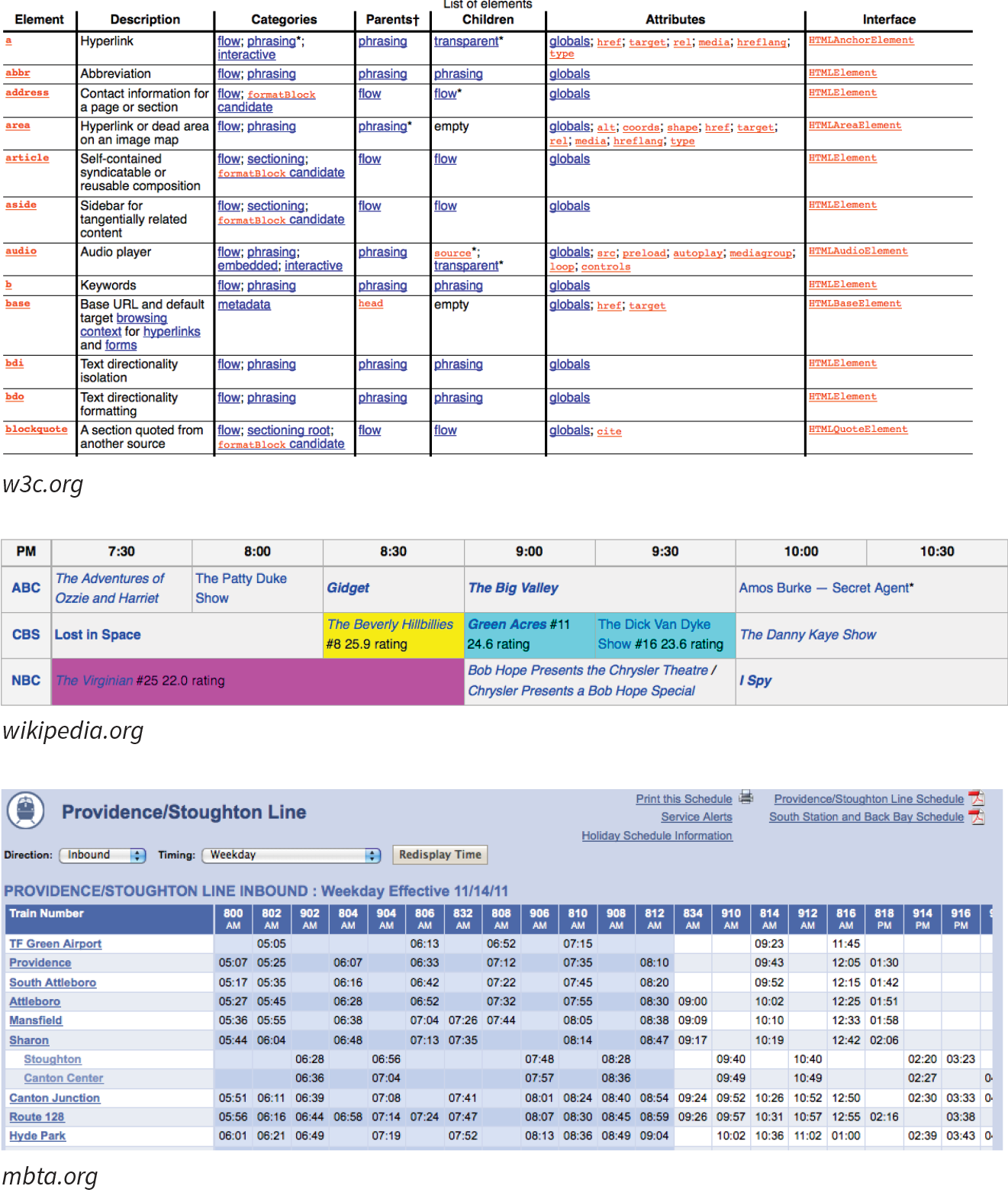Viewport: 1008px width, 1199px height.
Task: Click the sectioning root category link
Action: [x=289, y=430]
